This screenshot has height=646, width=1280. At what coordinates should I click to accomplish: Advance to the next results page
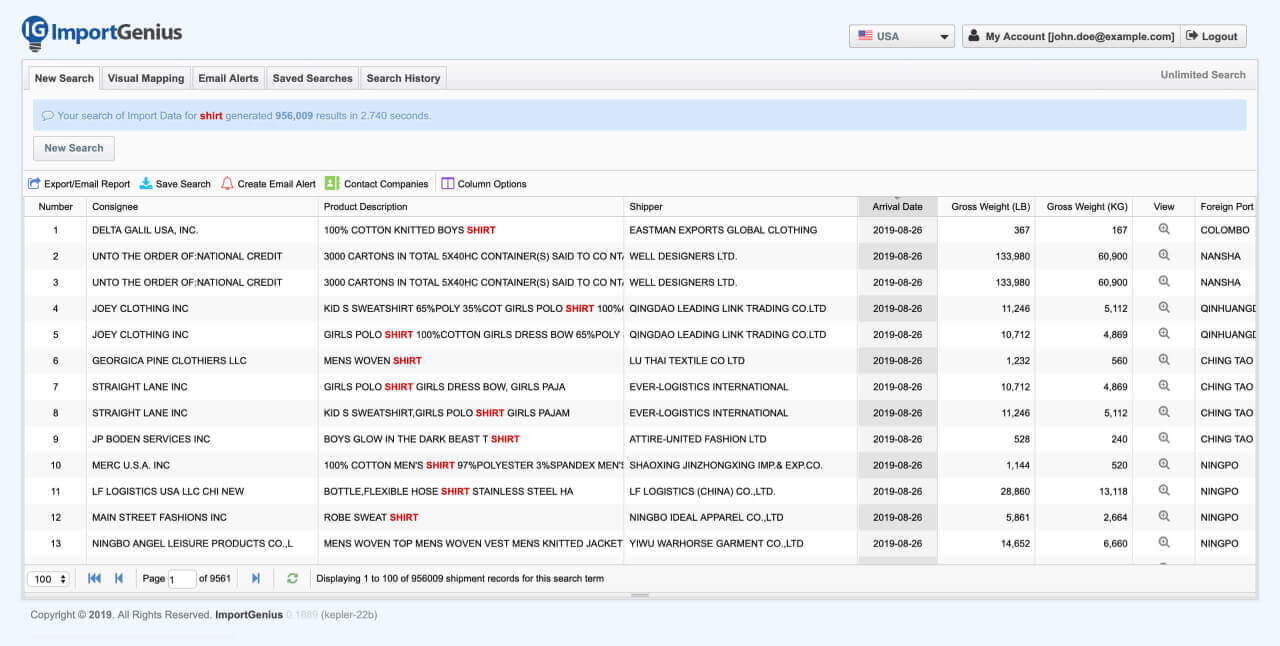click(x=256, y=578)
